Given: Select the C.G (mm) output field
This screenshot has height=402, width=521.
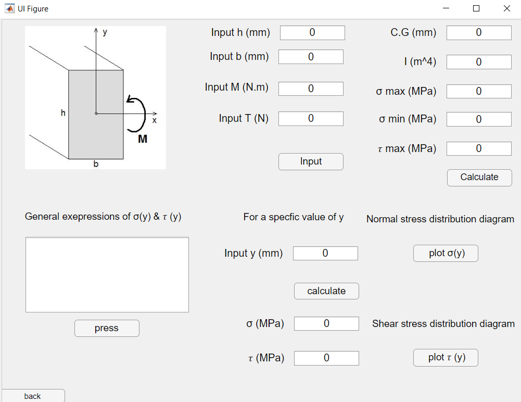Looking at the screenshot, I should [x=479, y=33].
